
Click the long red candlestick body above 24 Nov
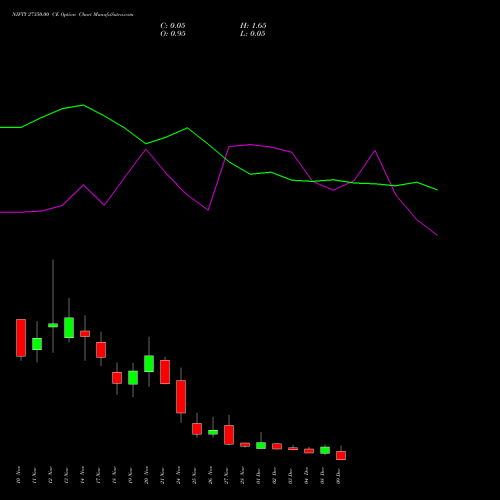click(x=181, y=397)
